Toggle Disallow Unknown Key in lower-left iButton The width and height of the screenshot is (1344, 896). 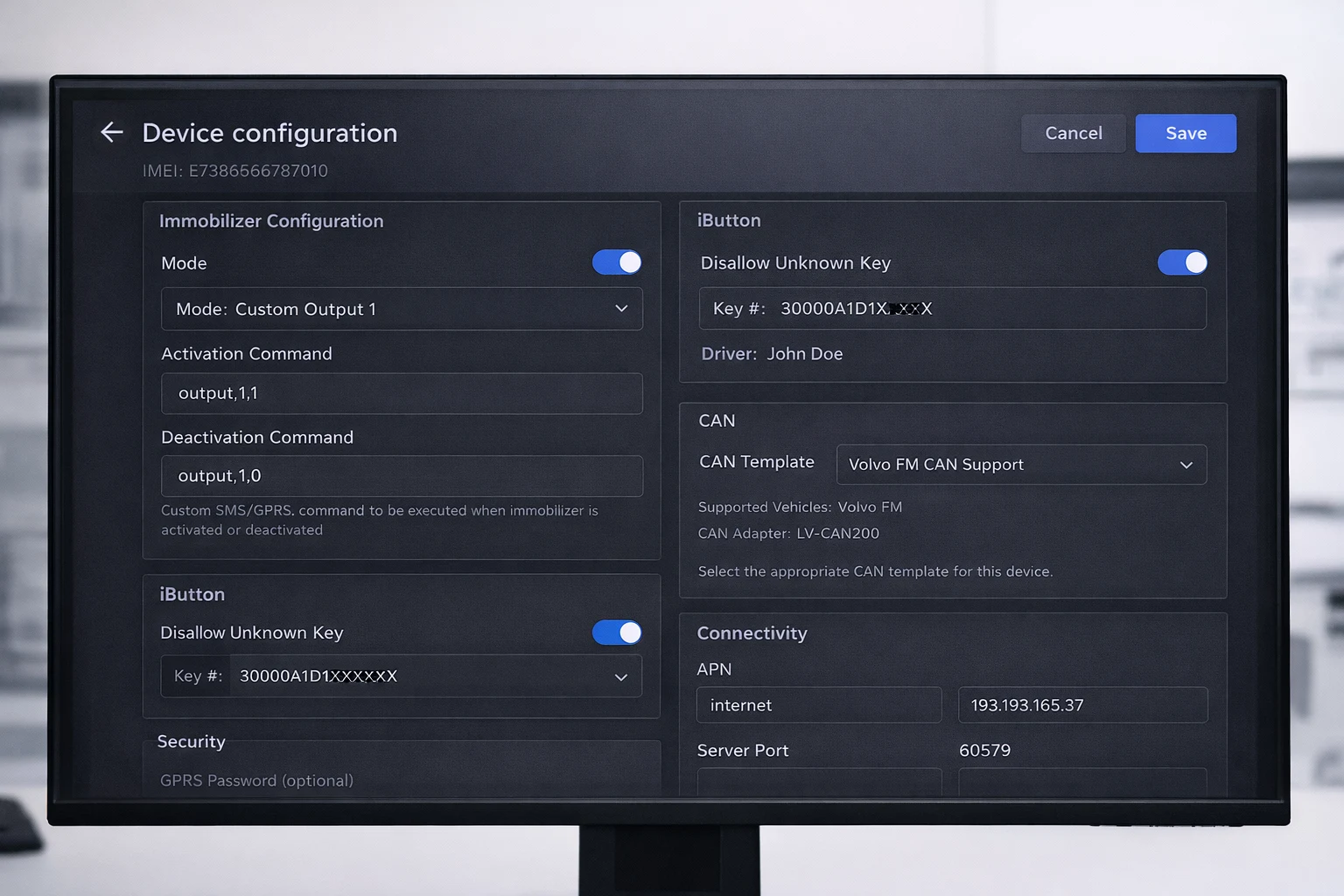[617, 633]
